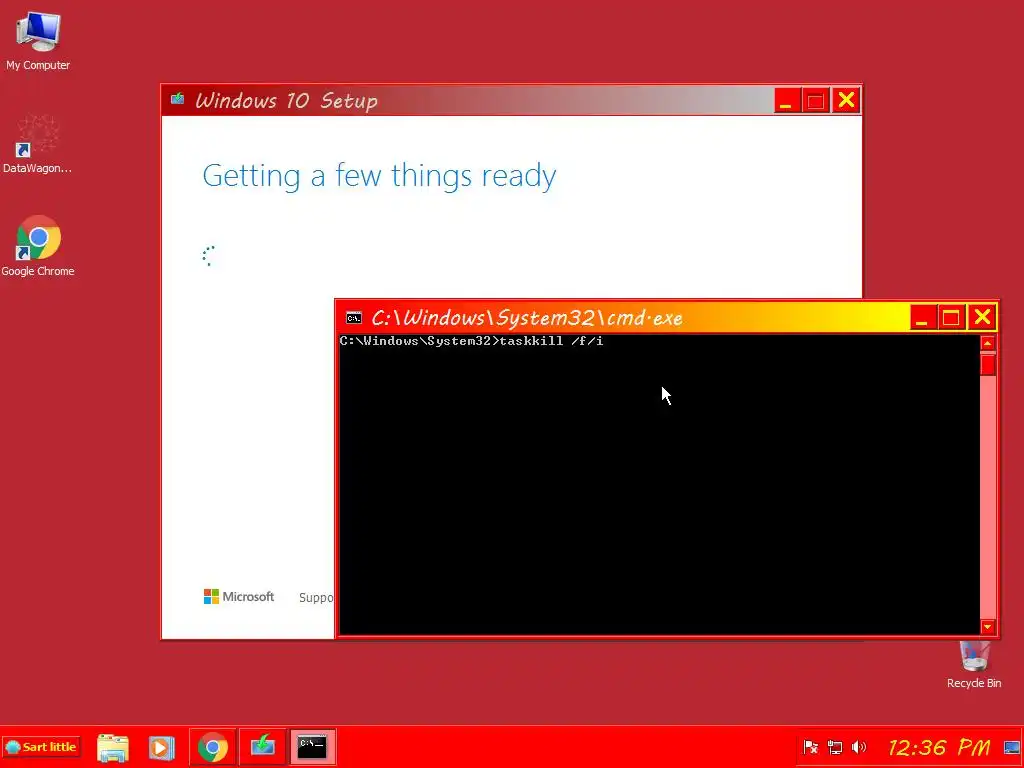This screenshot has height=768, width=1024.
Task: Click the cmd.exe title bar system icon
Action: point(354,318)
